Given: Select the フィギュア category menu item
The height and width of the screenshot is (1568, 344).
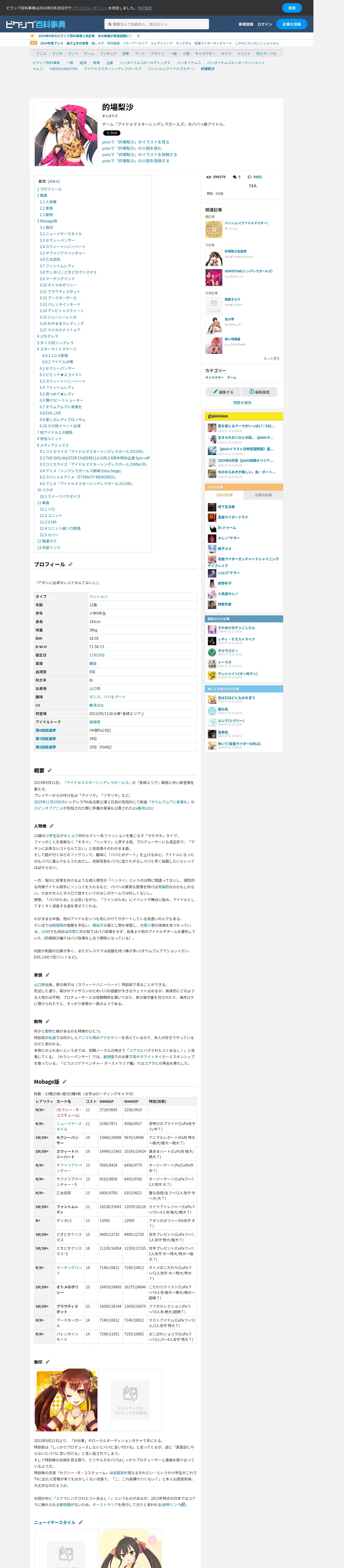Looking at the screenshot, I should 108,54.
